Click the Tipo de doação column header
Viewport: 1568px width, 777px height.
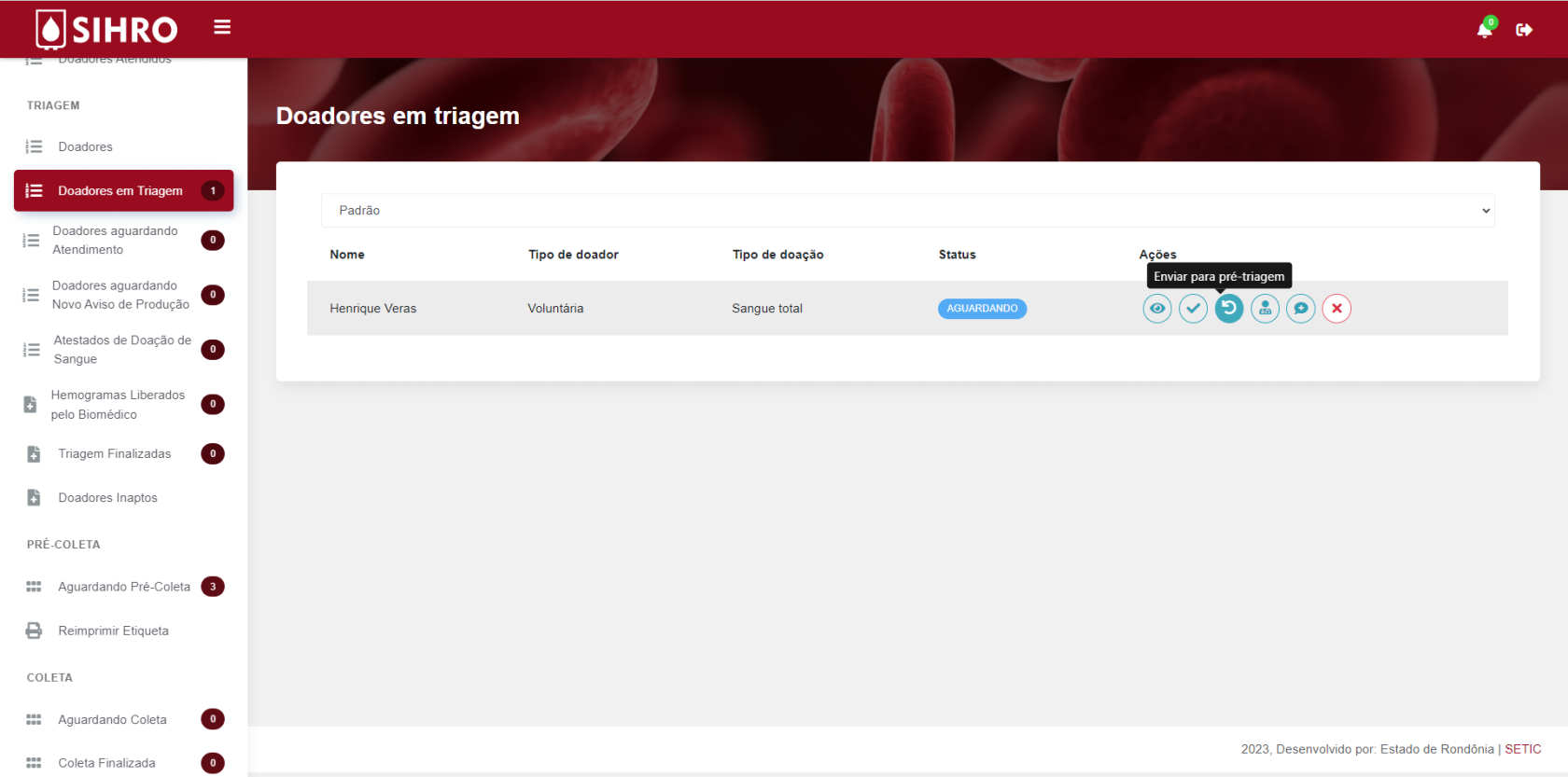point(777,255)
